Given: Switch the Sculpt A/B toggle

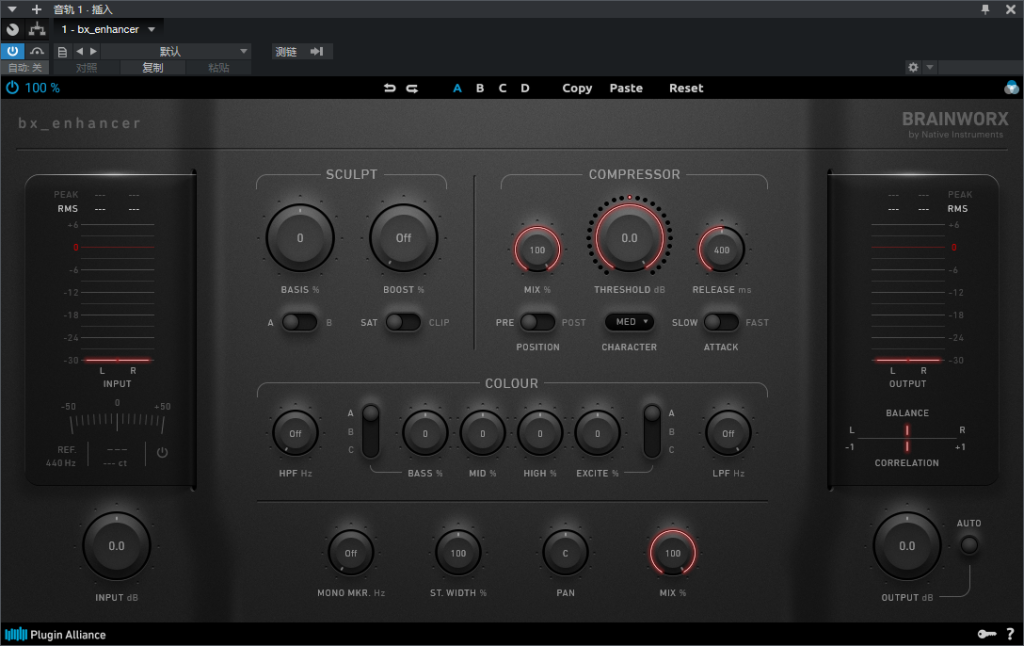Looking at the screenshot, I should 299,322.
